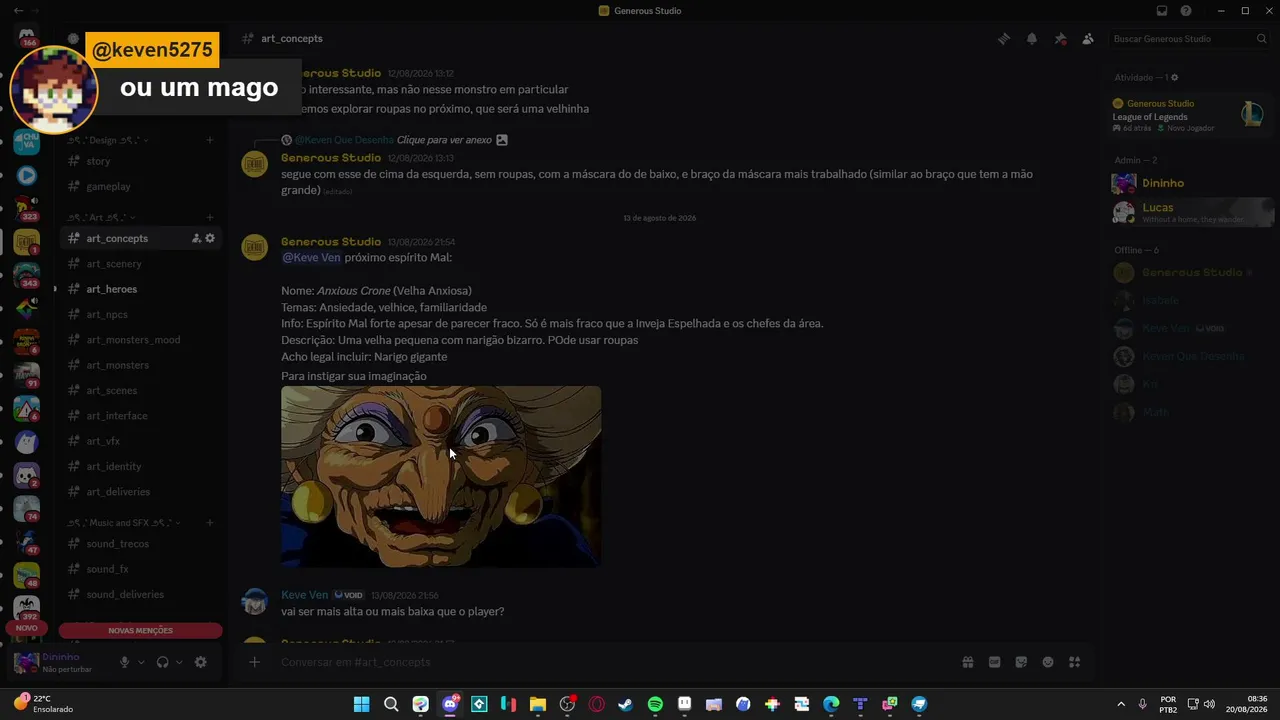This screenshot has height=720, width=1280.
Task: Open the taskbar weather widget 22°C
Action: click(x=44, y=704)
